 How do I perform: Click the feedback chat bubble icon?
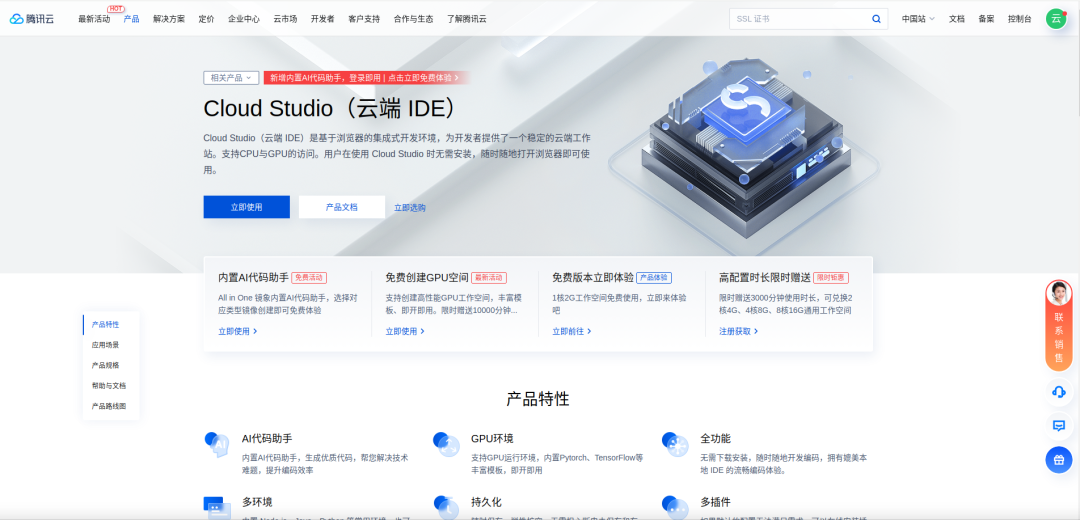[x=1059, y=426]
